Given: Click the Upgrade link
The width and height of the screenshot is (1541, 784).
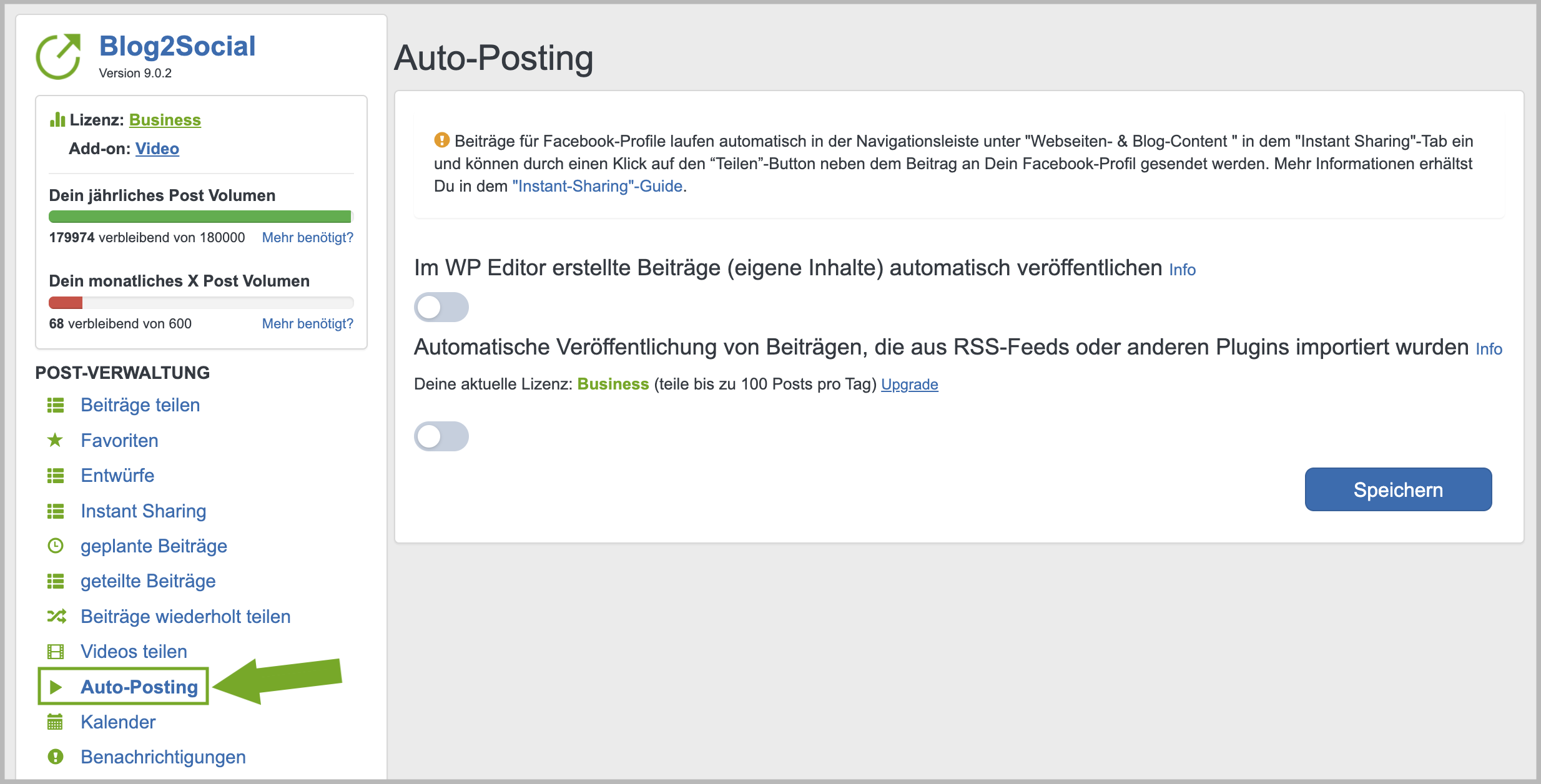Looking at the screenshot, I should 909,385.
